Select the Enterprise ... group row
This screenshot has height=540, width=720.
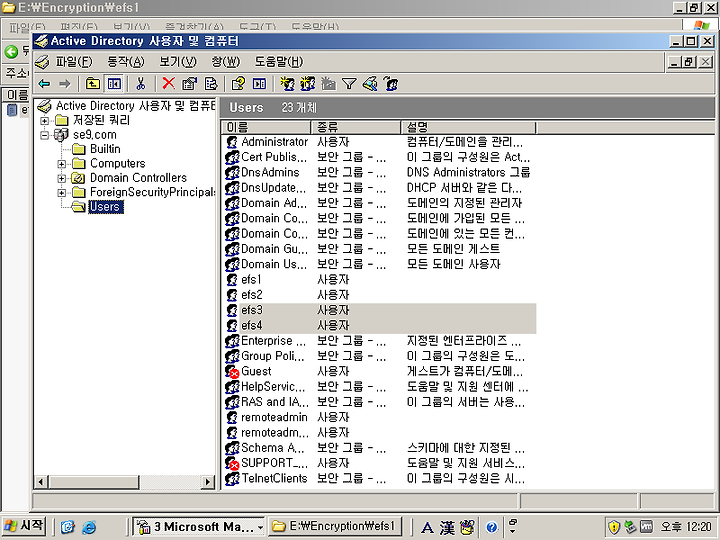click(x=380, y=341)
